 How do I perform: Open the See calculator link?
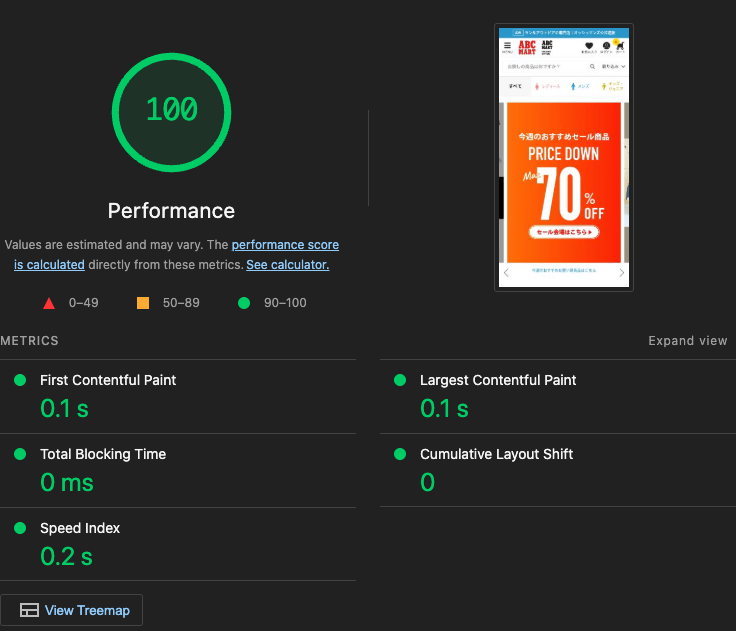288,265
